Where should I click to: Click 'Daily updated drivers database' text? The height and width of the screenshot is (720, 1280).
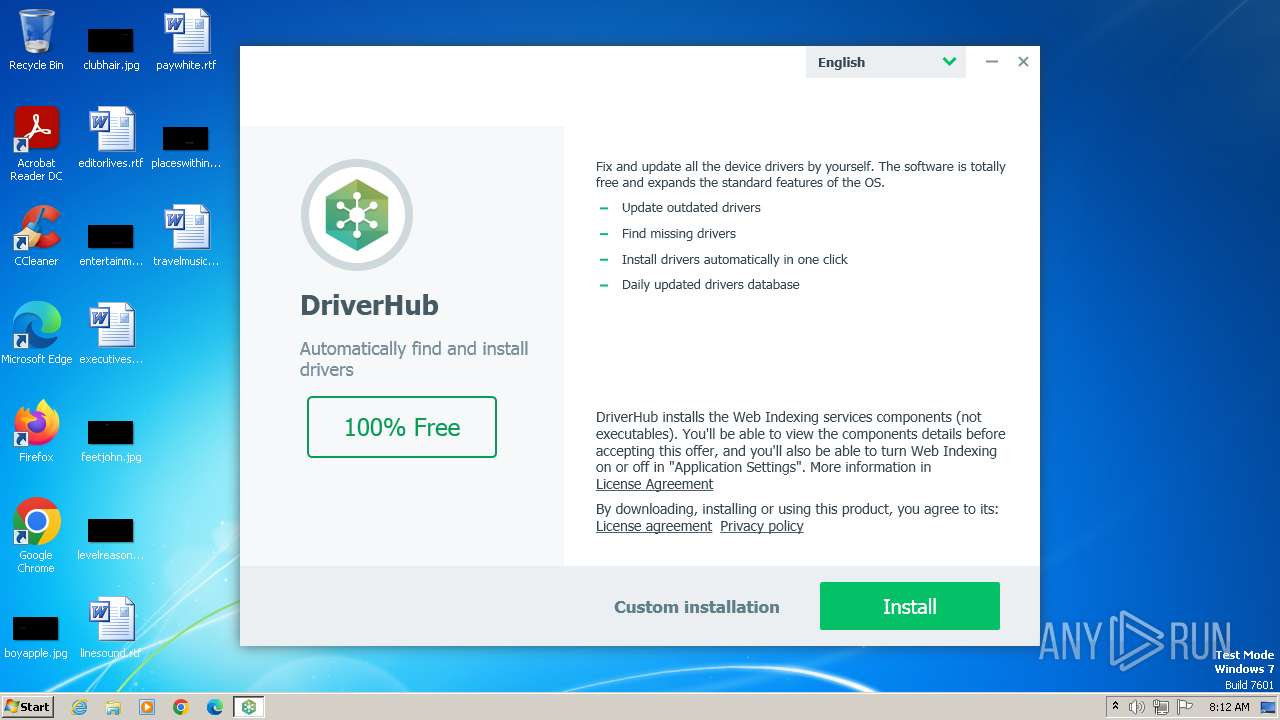pos(711,285)
